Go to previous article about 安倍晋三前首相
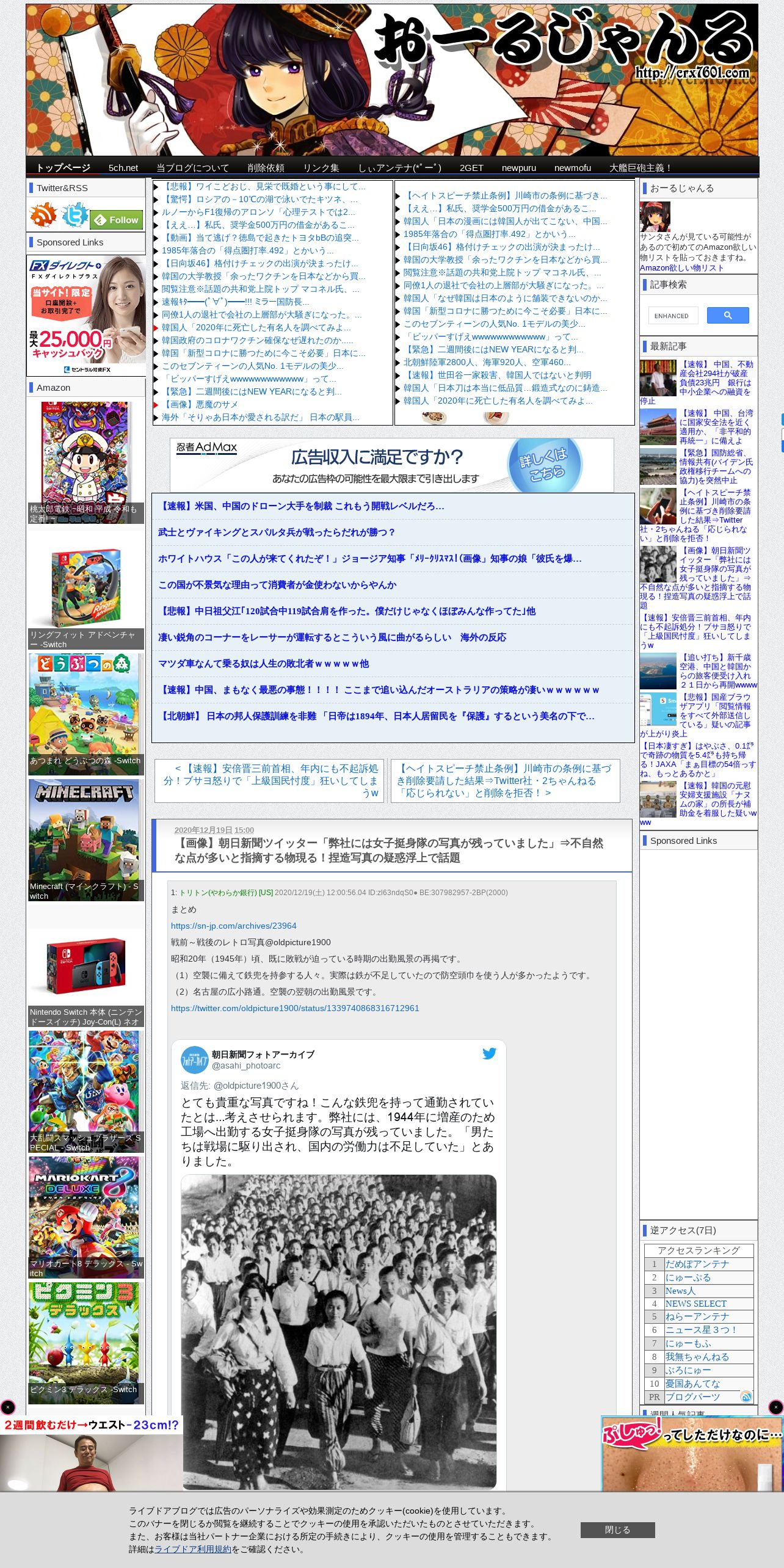The width and height of the screenshot is (784, 1568). pos(269,780)
